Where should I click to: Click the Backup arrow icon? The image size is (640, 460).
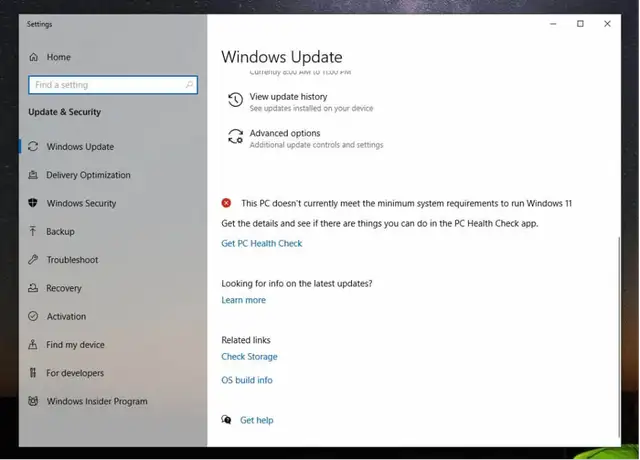pos(33,231)
